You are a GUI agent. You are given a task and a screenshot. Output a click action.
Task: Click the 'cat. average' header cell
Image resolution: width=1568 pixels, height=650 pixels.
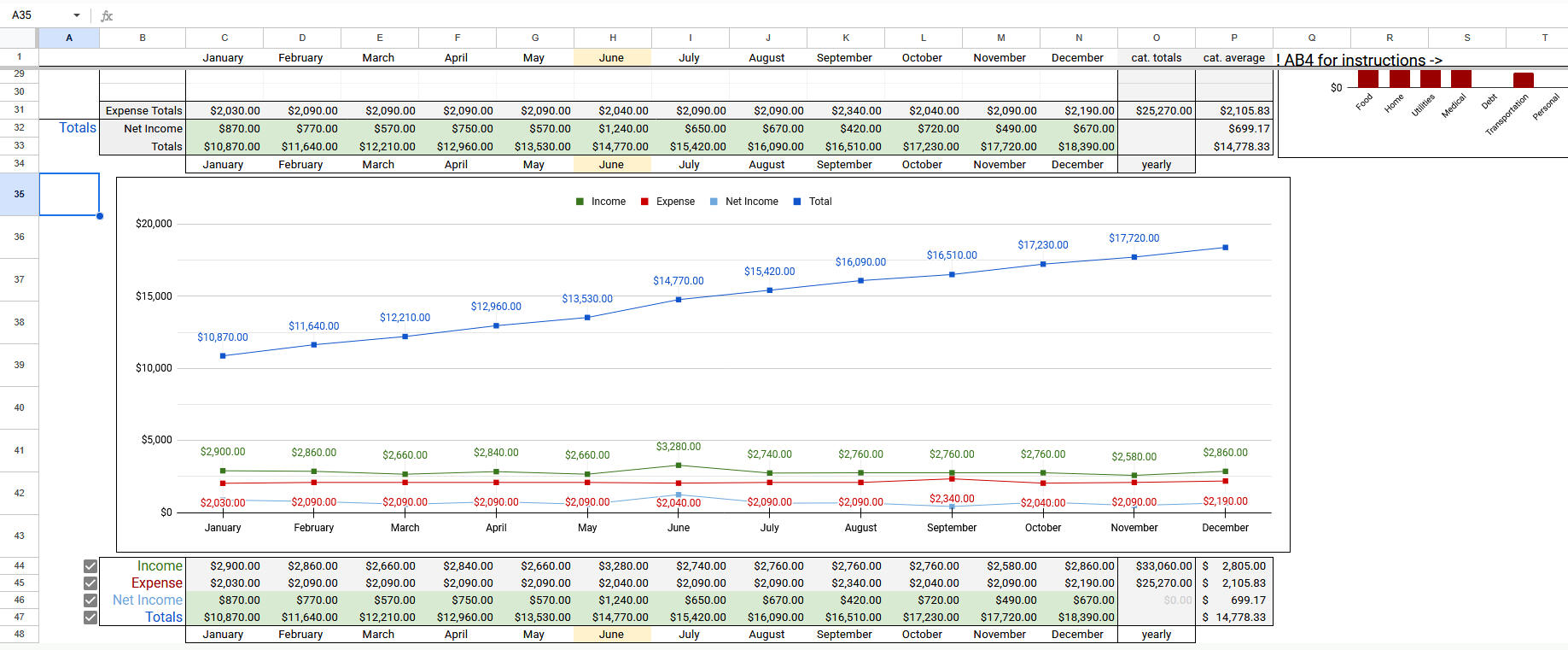[x=1233, y=58]
